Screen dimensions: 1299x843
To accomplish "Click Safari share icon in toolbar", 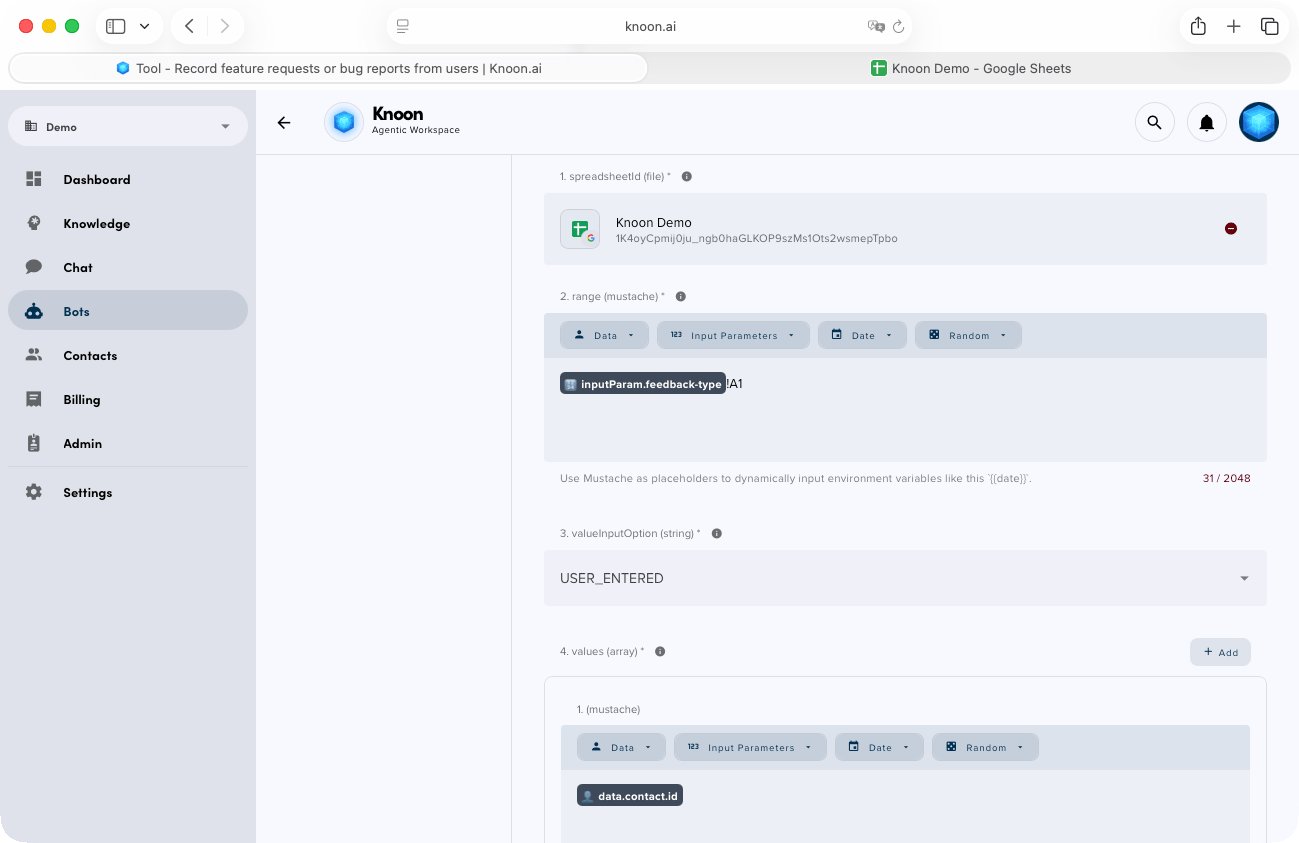I will (1197, 27).
